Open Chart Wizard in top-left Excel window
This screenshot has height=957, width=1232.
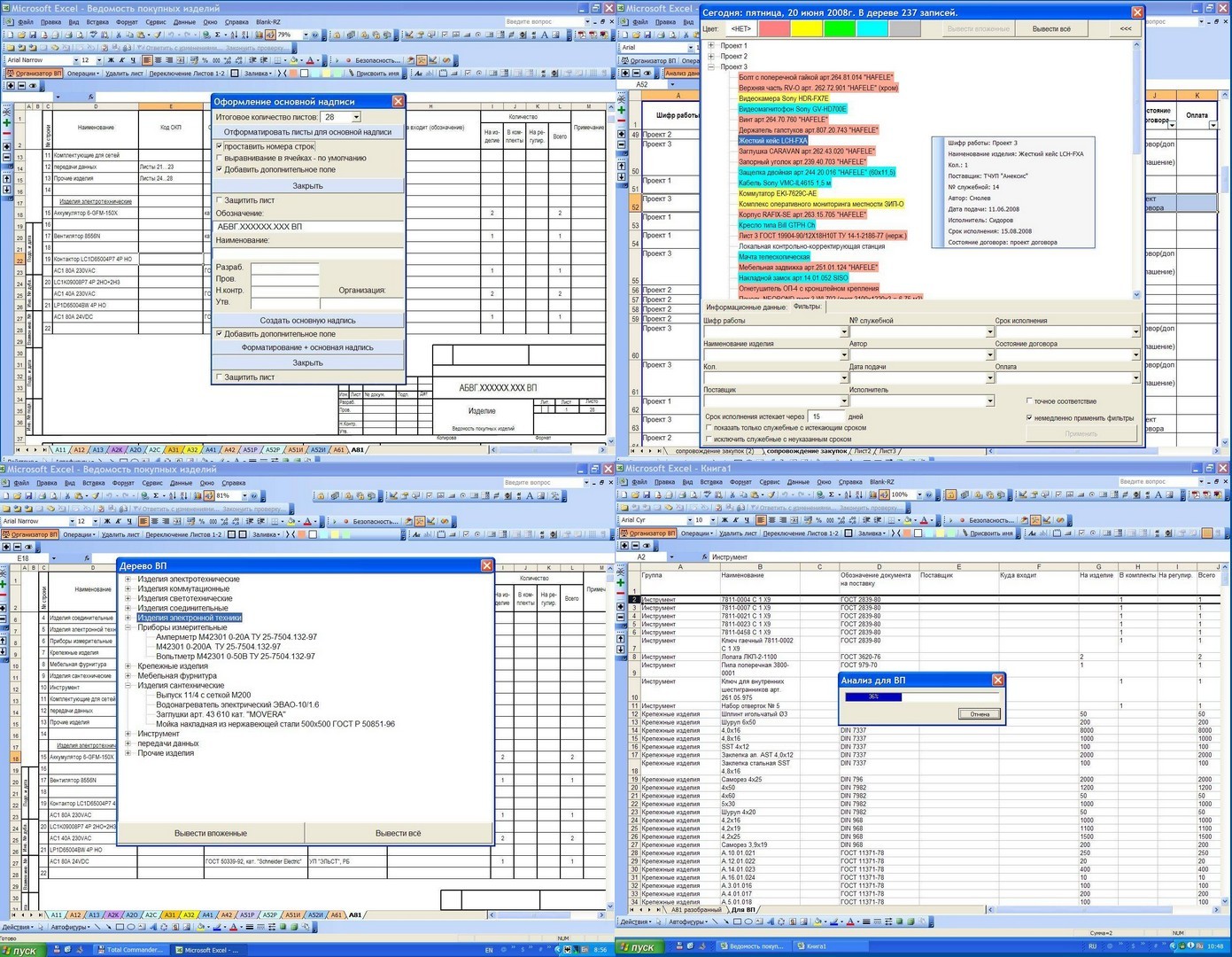[x=259, y=35]
